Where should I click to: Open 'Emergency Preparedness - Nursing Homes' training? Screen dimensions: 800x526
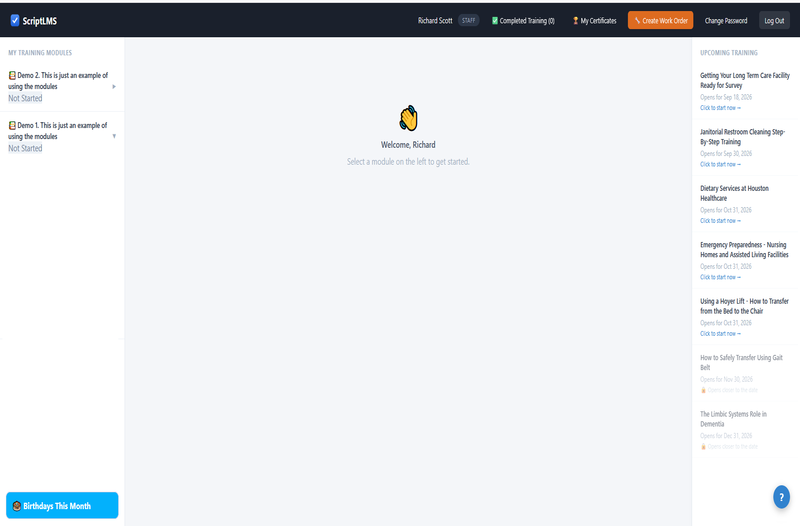click(744, 249)
